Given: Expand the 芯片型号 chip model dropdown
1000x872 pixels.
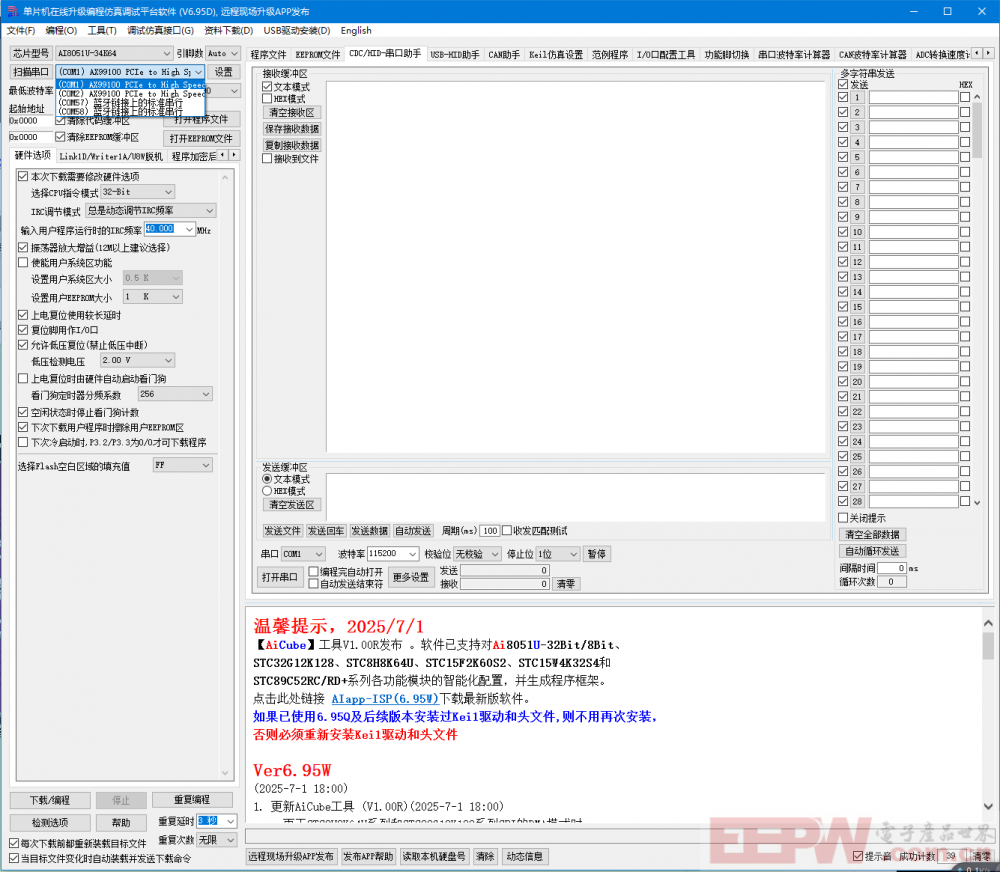Looking at the screenshot, I should coord(166,54).
